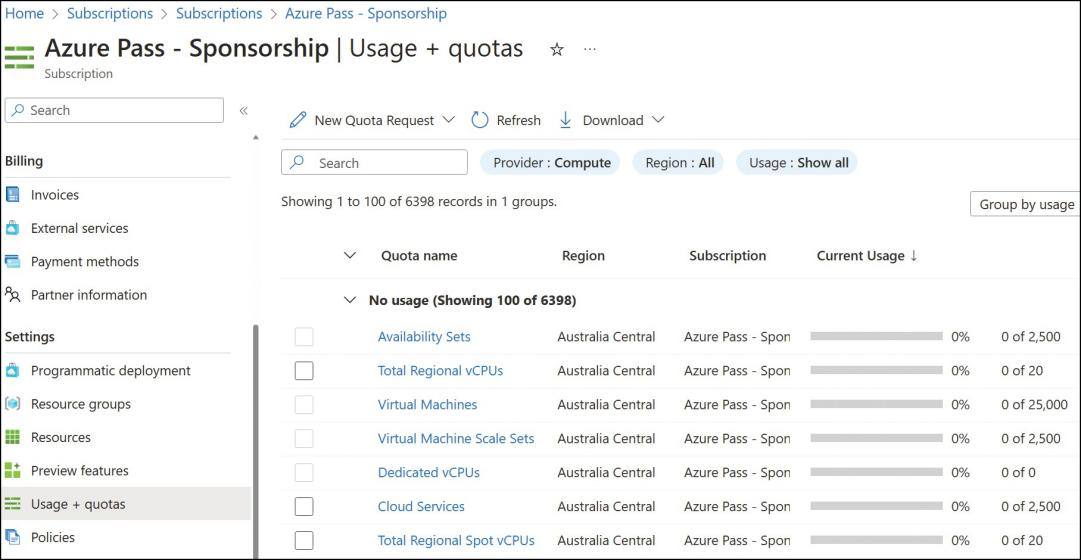Open the Dedicated vCPUs quota link
The width and height of the screenshot is (1081, 560).
[429, 472]
